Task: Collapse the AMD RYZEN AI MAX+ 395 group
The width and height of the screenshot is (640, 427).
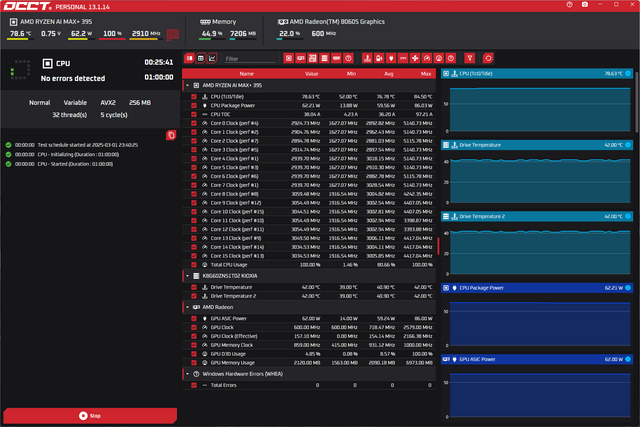Action: (187, 85)
